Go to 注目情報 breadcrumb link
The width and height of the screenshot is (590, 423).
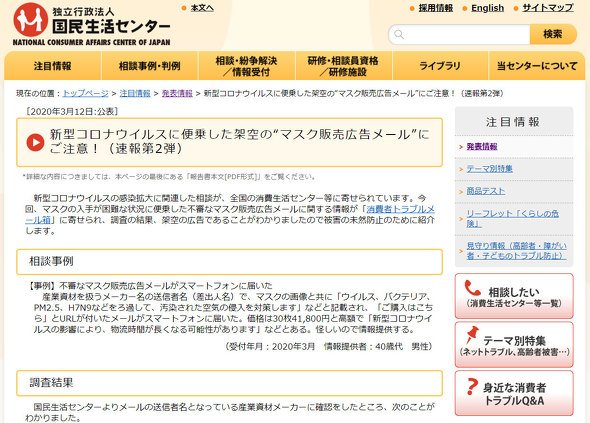(x=135, y=93)
